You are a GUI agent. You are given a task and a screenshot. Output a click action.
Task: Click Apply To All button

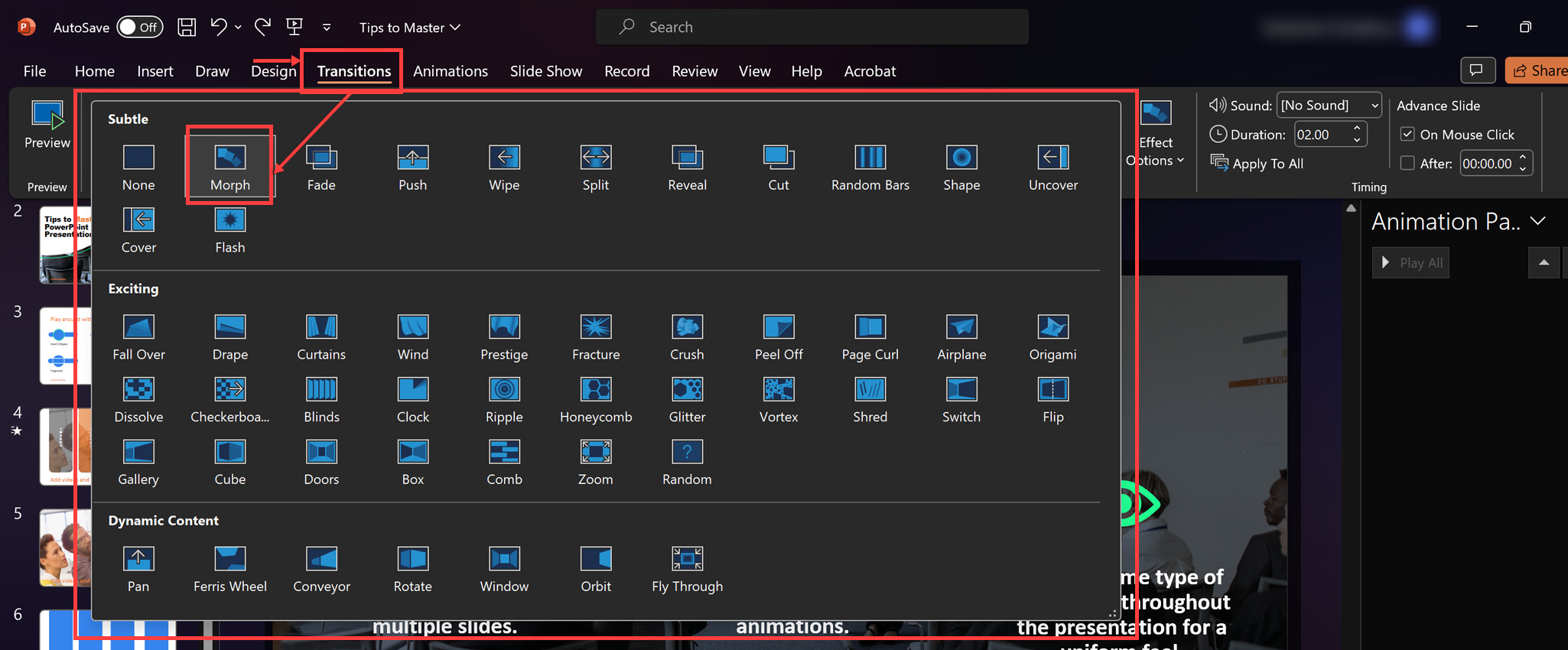pyautogui.click(x=1257, y=164)
